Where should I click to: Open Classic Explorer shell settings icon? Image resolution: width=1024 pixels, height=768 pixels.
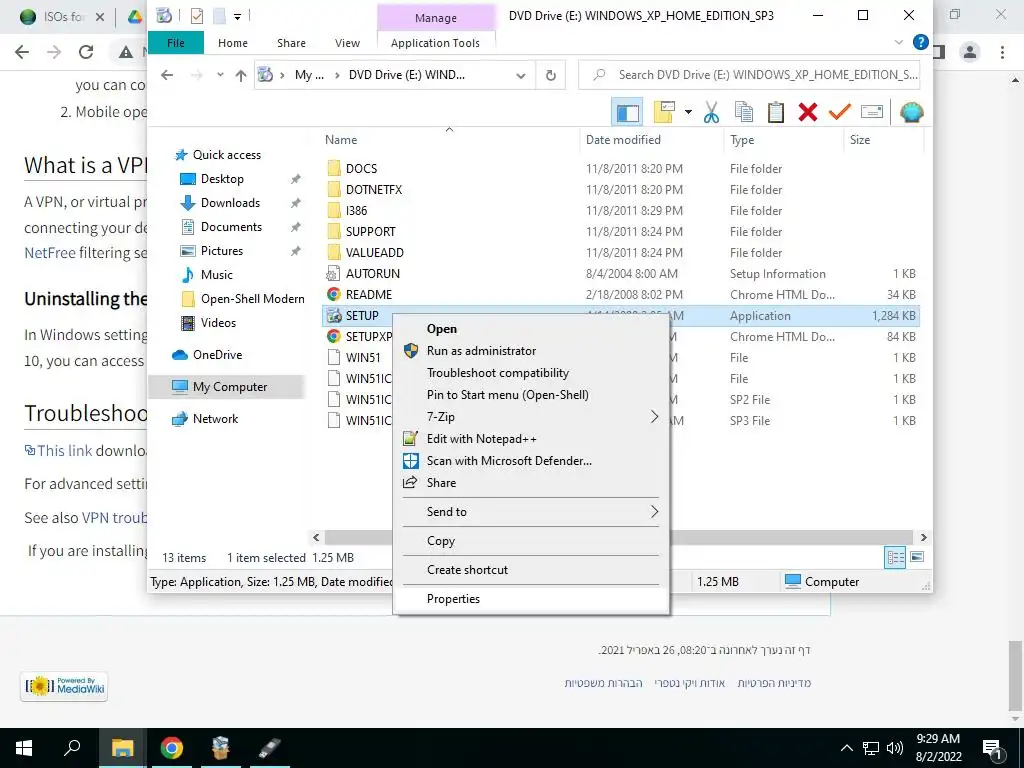click(911, 112)
